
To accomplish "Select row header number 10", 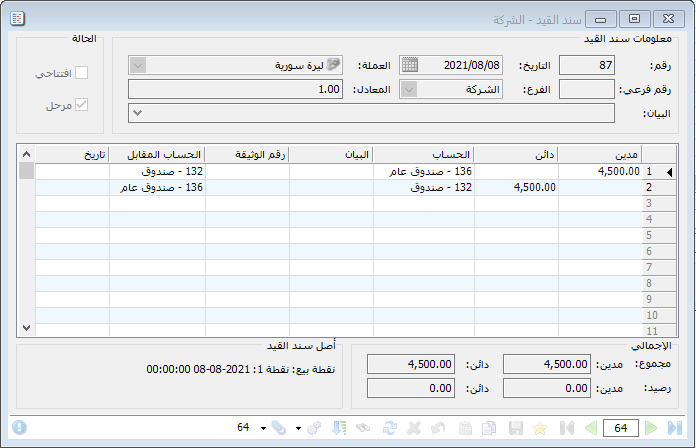I will [659, 315].
